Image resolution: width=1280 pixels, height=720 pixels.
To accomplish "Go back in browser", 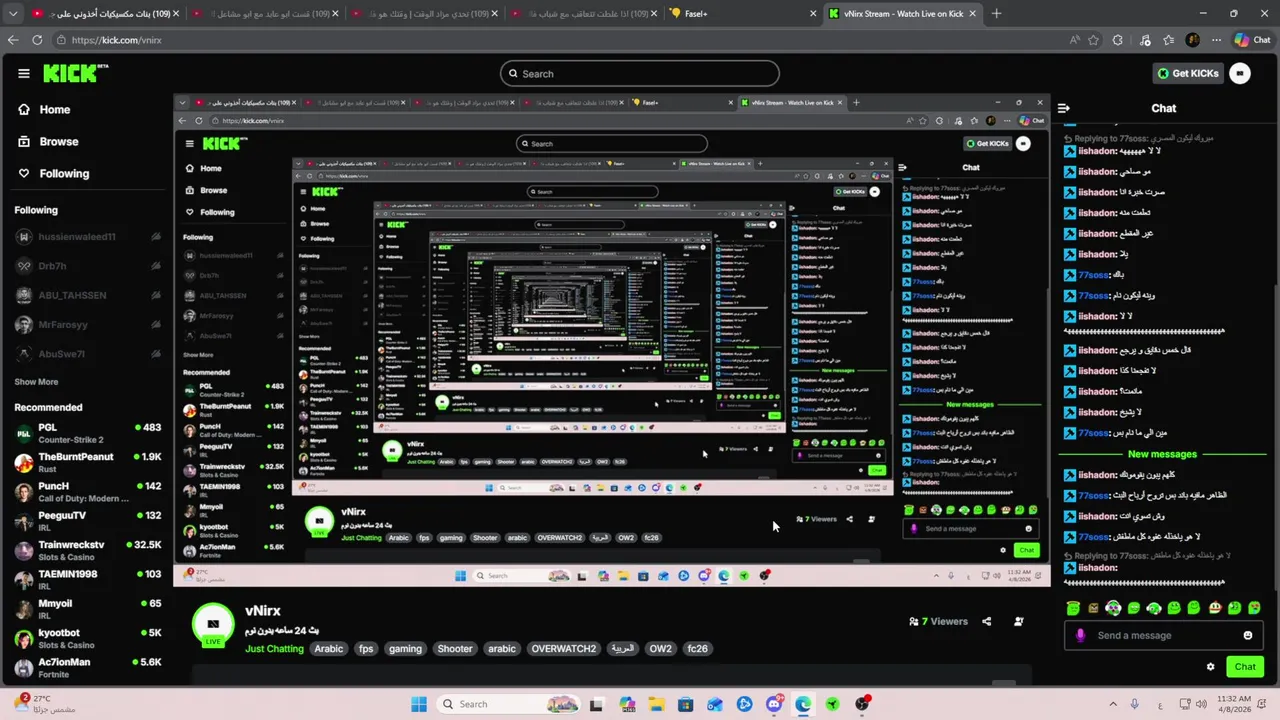I will point(13,40).
